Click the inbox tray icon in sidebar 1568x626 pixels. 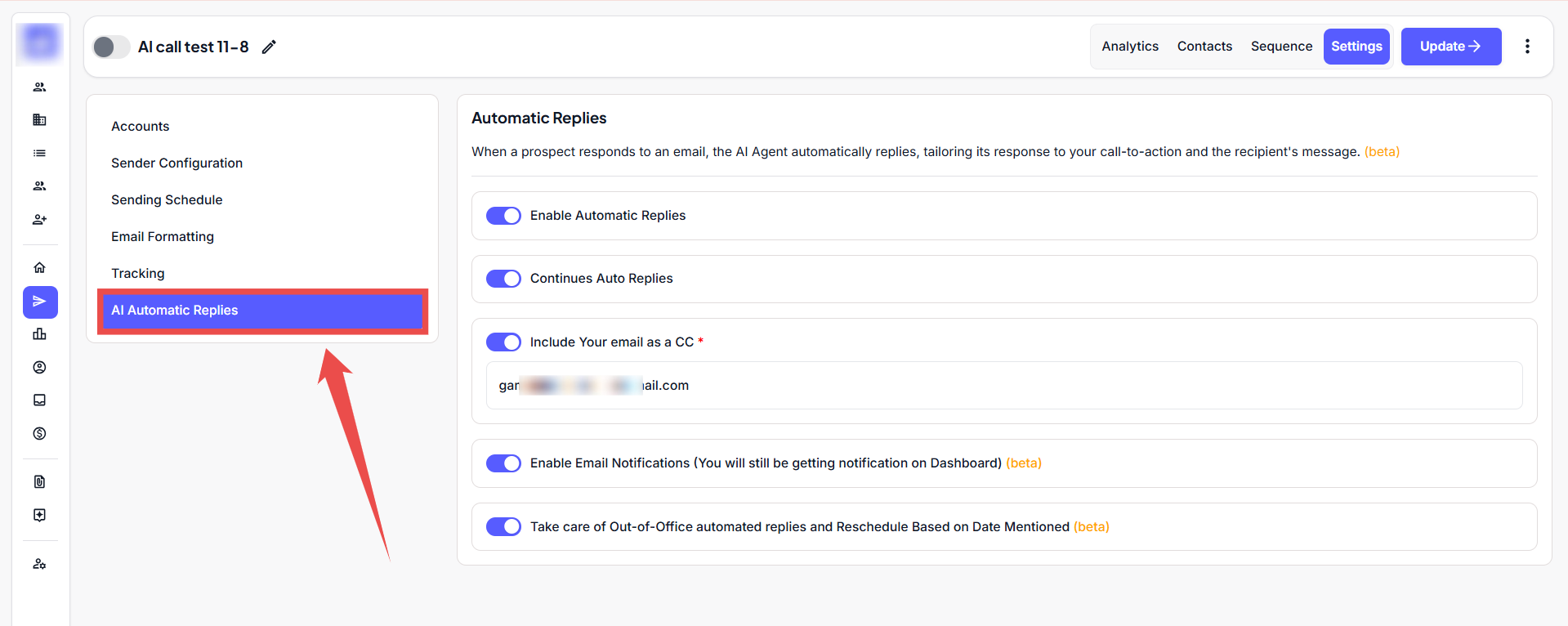pyautogui.click(x=39, y=400)
